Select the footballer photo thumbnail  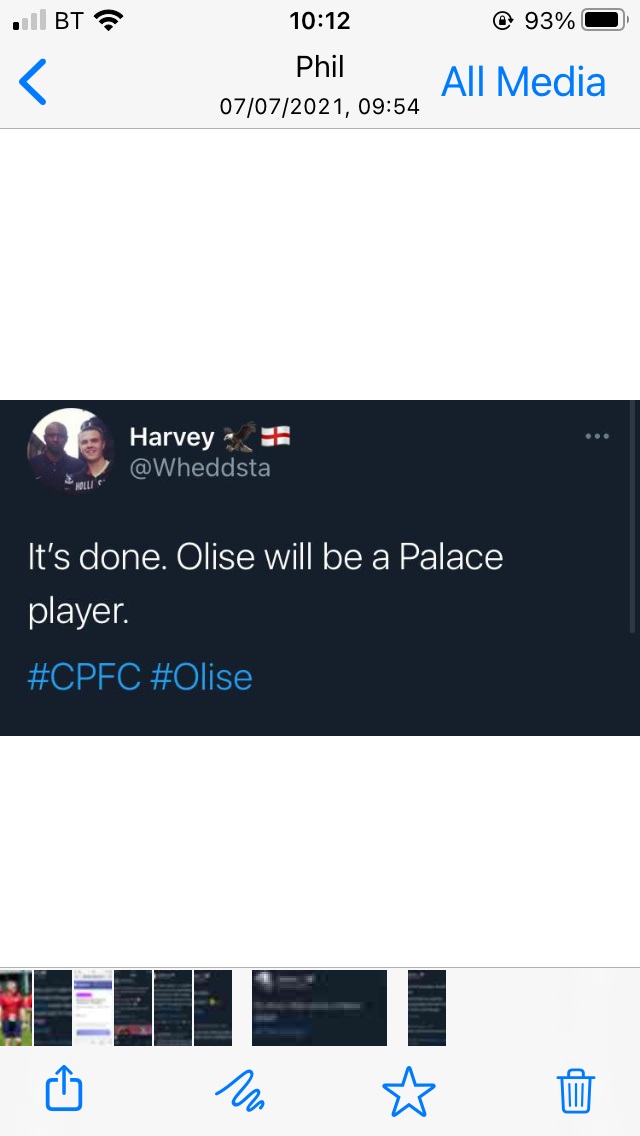15,1007
